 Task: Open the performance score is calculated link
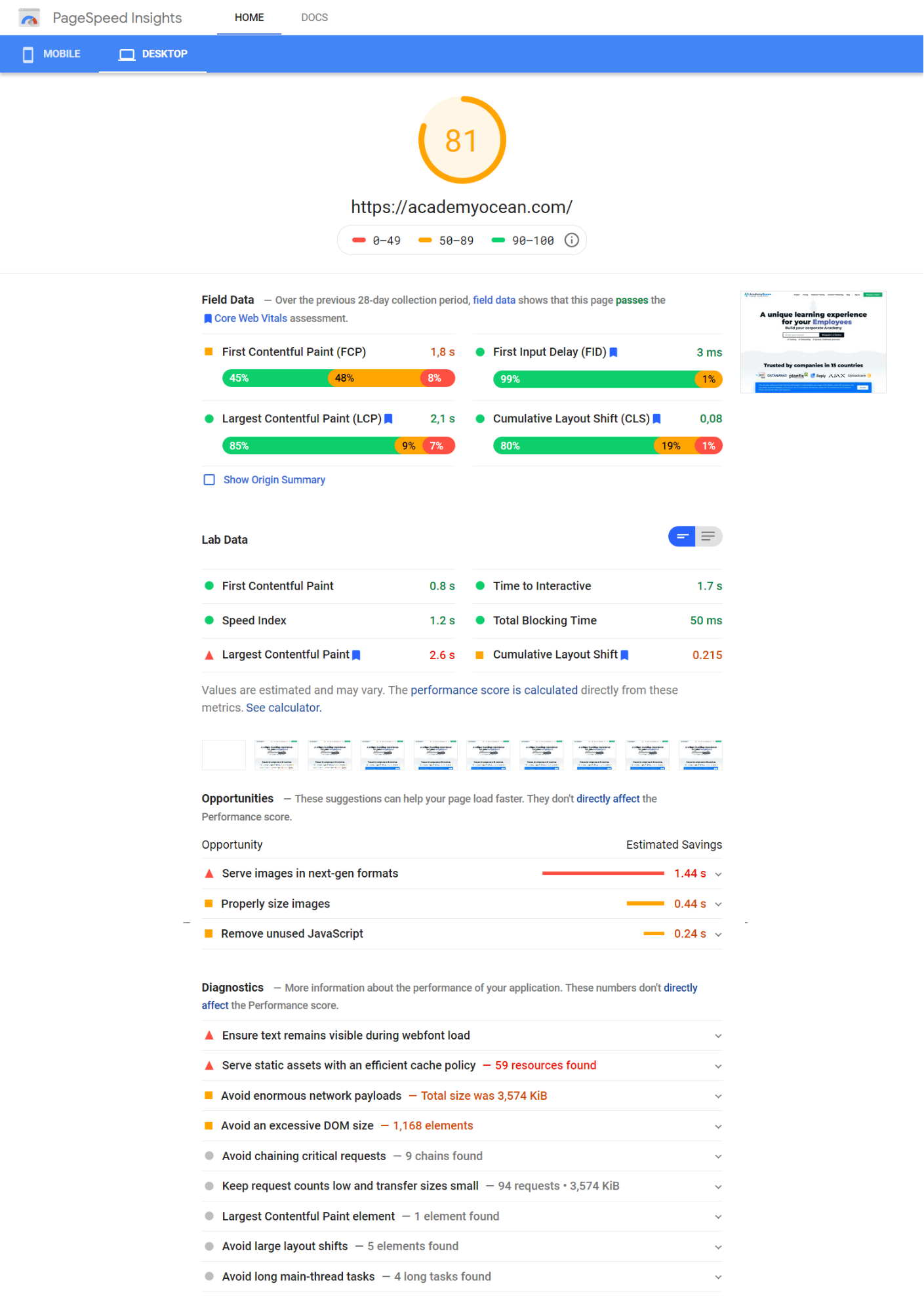pyautogui.click(x=494, y=691)
